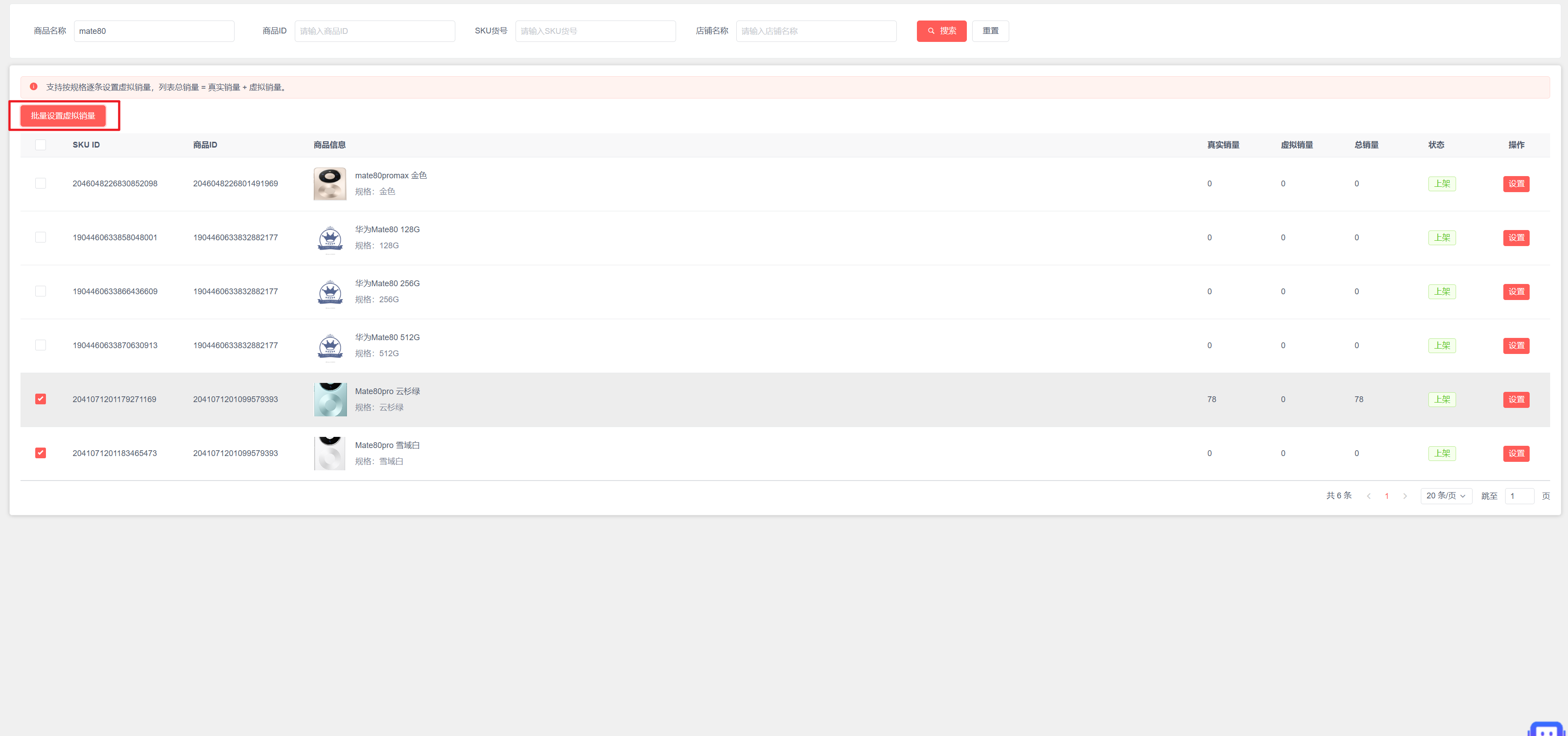Click SKU ID 2046048226830852098
1568x736 pixels.
tap(115, 184)
